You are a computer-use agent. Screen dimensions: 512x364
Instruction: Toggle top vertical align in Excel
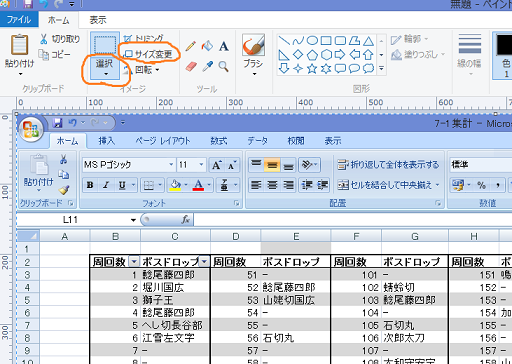[256, 165]
